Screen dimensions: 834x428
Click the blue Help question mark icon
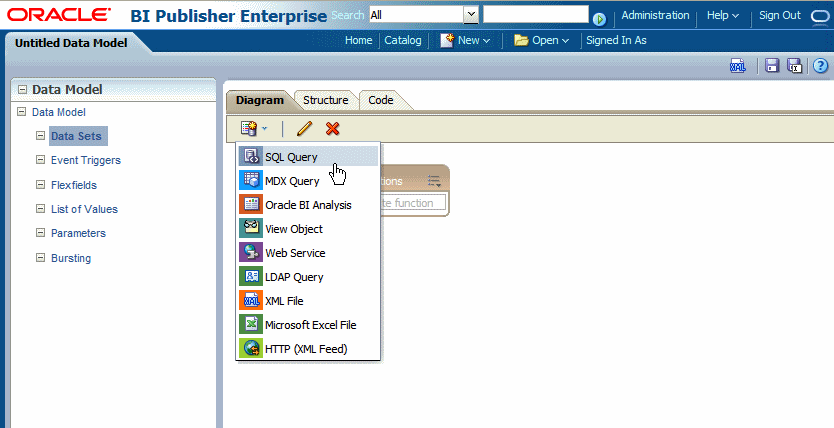[821, 65]
